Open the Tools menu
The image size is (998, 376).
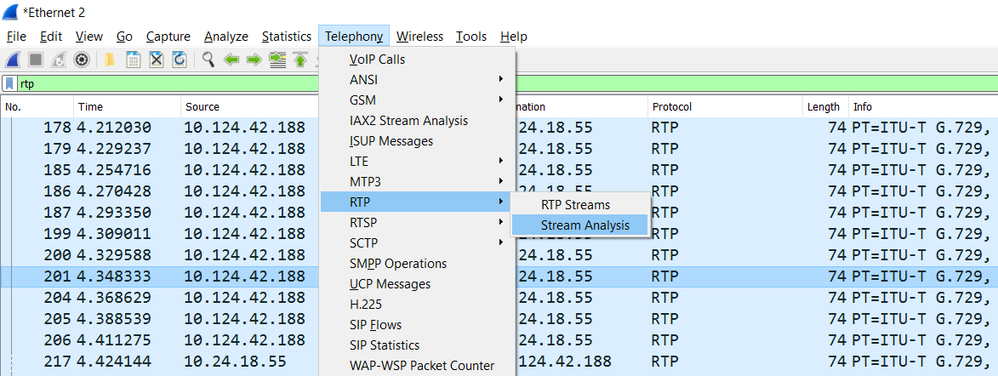point(471,36)
